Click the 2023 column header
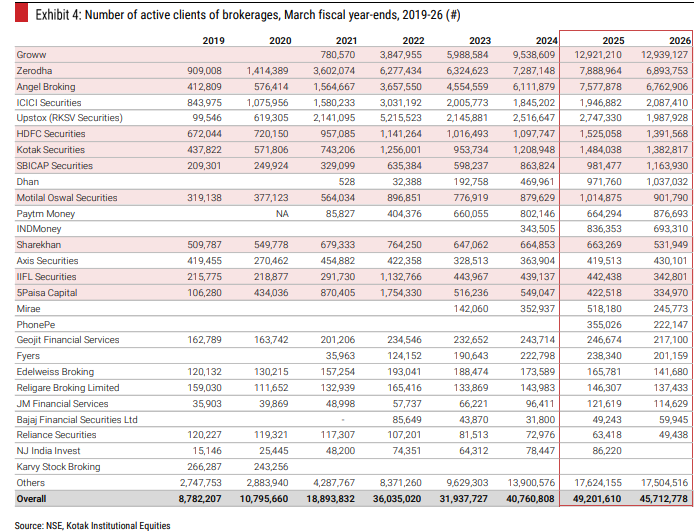This screenshot has width=694, height=531. 477,40
